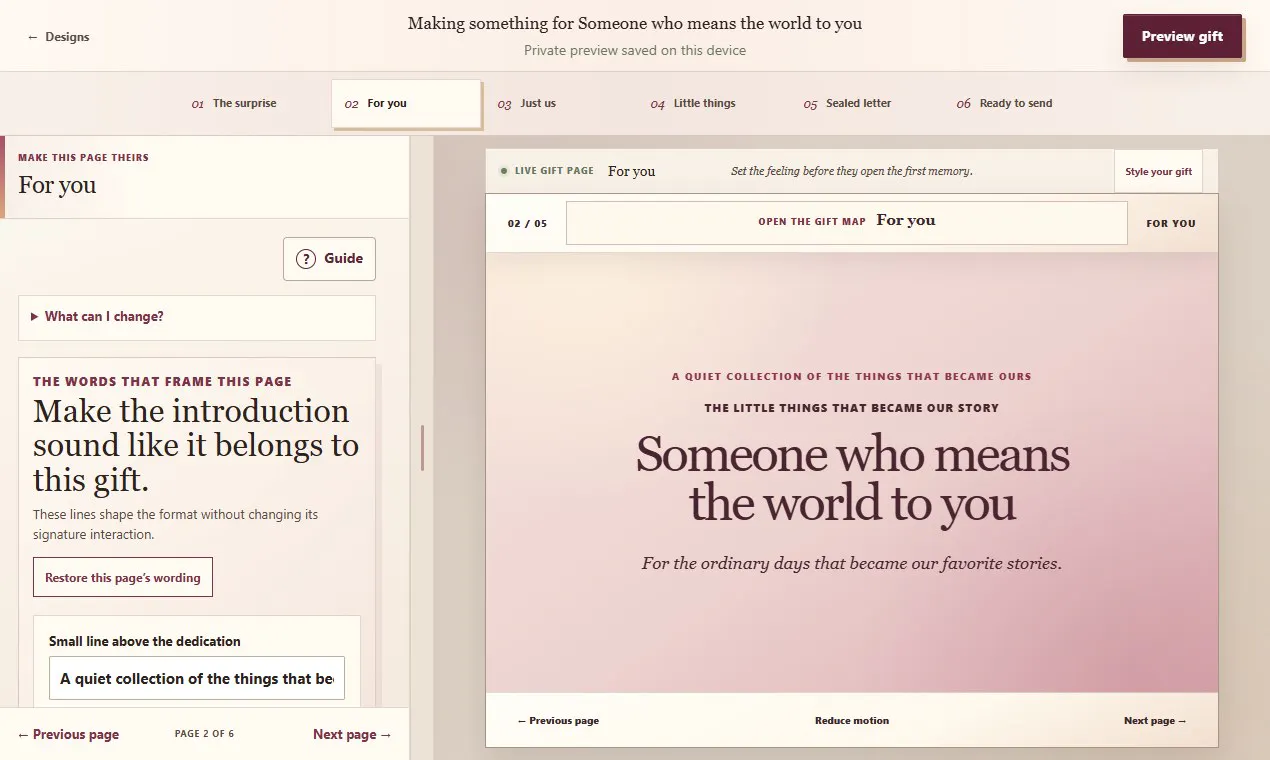Click the panel divider handle

click(x=423, y=448)
